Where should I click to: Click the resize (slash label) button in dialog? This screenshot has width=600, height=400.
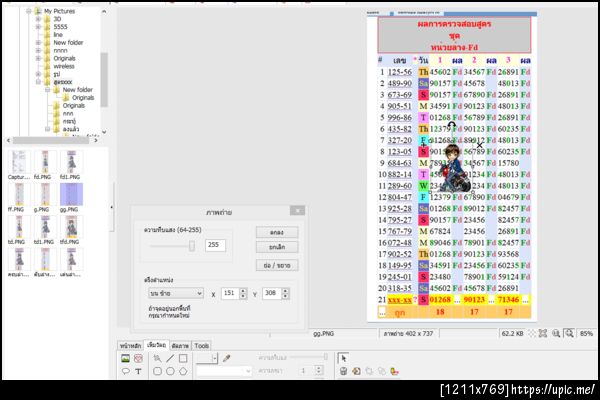coord(277,265)
